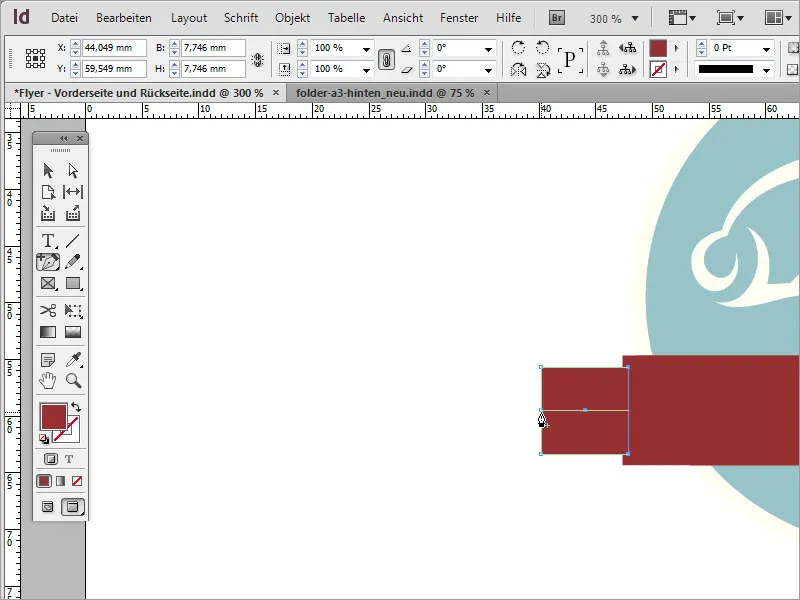Pick the Rectangle tool

point(73,283)
